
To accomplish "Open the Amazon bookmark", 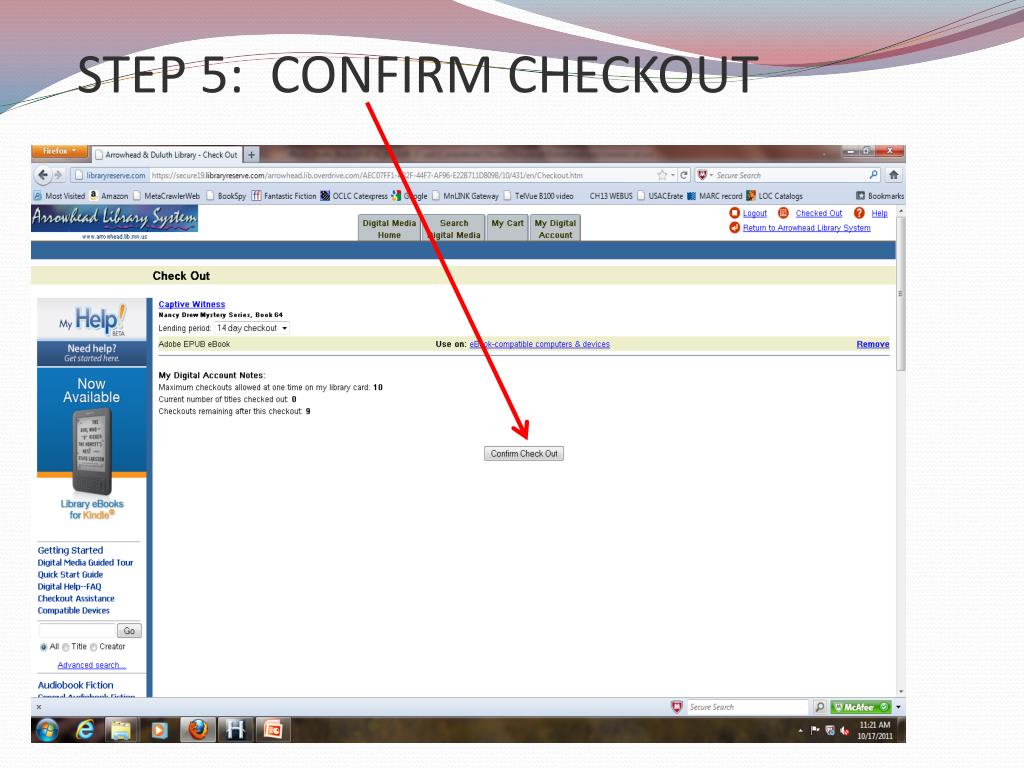I will (108, 196).
